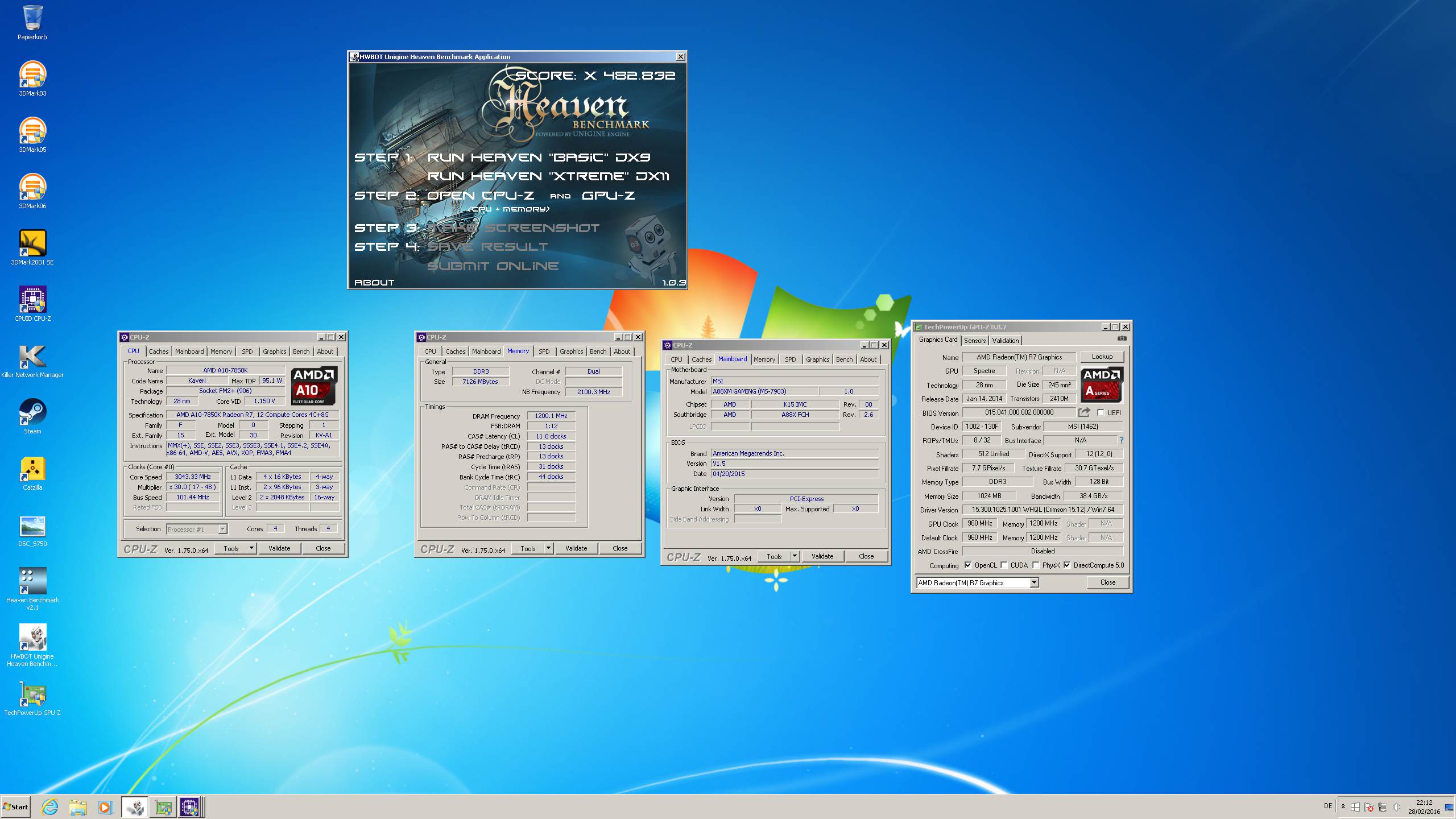Open the Steam desktop shortcut
1456x819 pixels.
point(32,416)
